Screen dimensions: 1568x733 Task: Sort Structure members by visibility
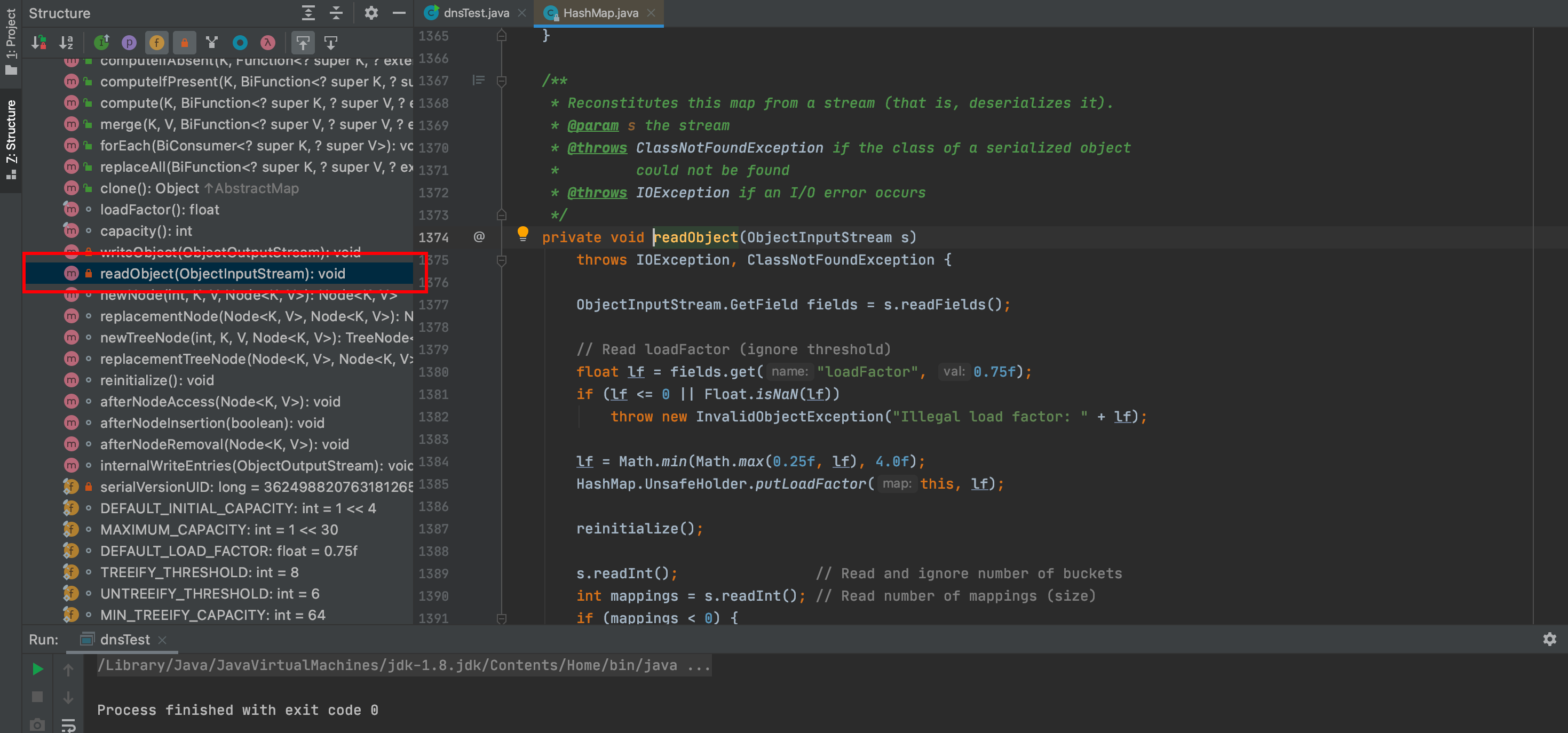click(39, 43)
